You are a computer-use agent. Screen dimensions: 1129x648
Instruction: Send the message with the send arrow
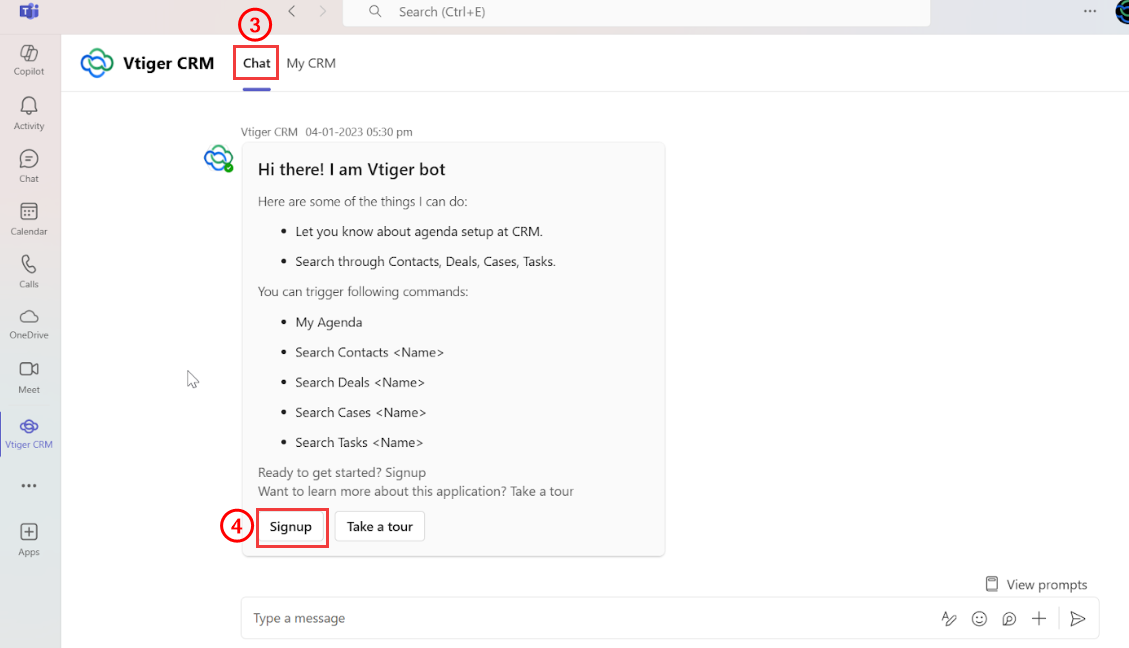(x=1078, y=618)
